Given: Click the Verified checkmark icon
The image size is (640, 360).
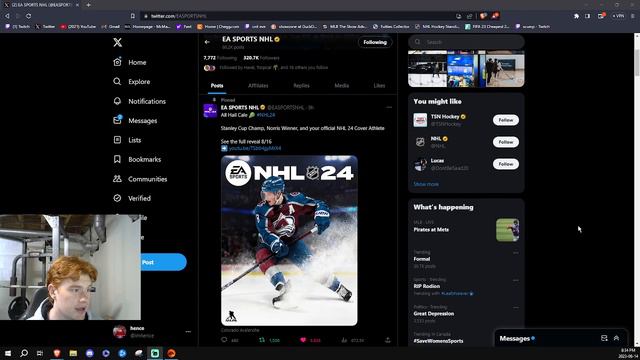Looking at the screenshot, I should pos(117,198).
